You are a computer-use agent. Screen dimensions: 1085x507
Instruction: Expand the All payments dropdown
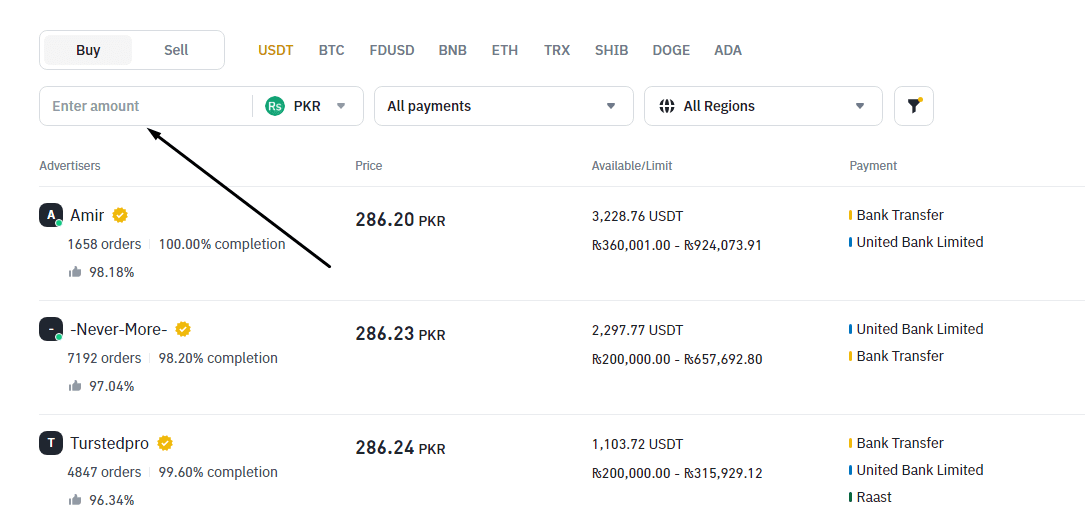coord(503,106)
